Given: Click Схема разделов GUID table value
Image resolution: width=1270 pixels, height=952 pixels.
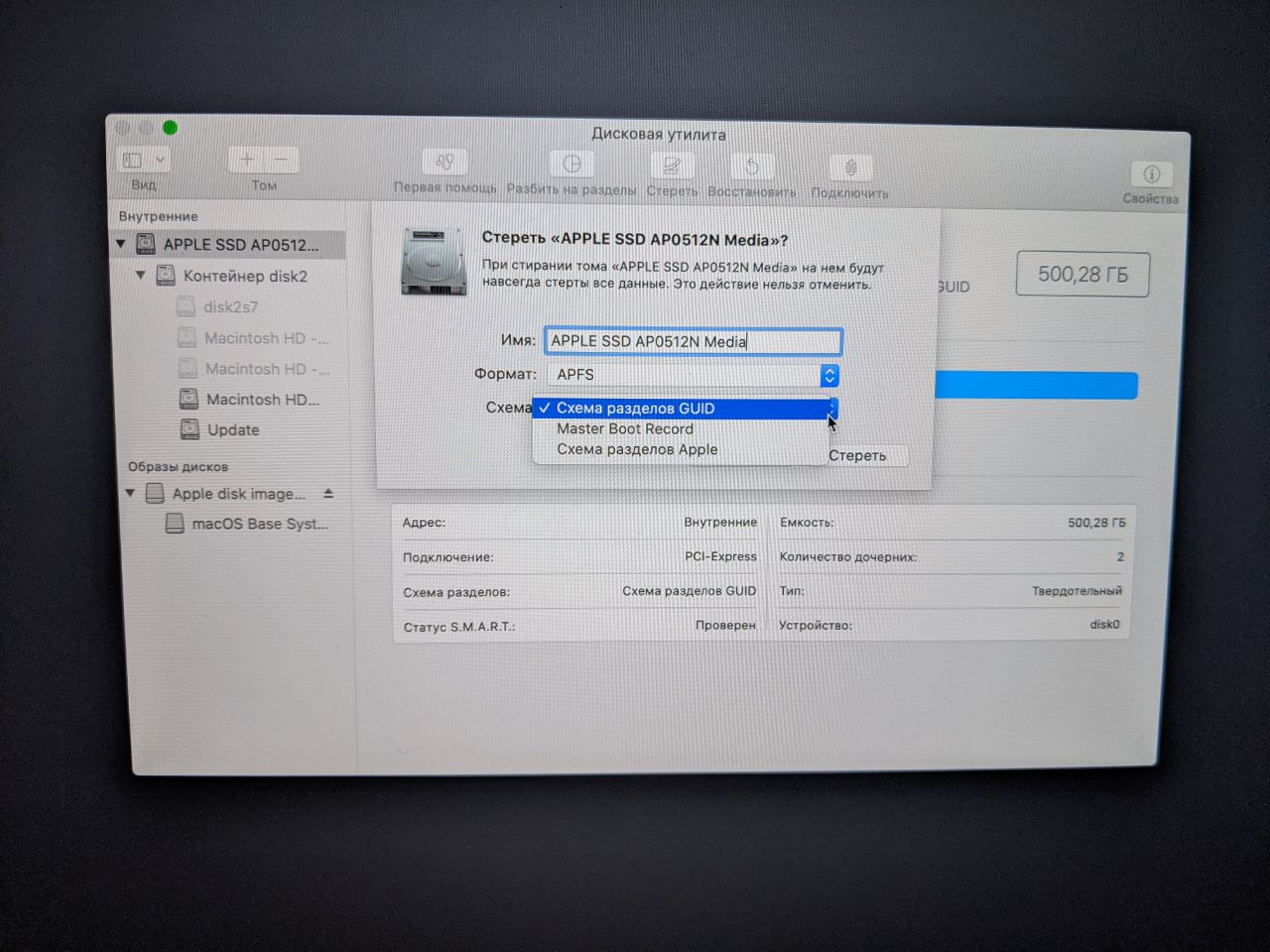Looking at the screenshot, I should pyautogui.click(x=689, y=591).
